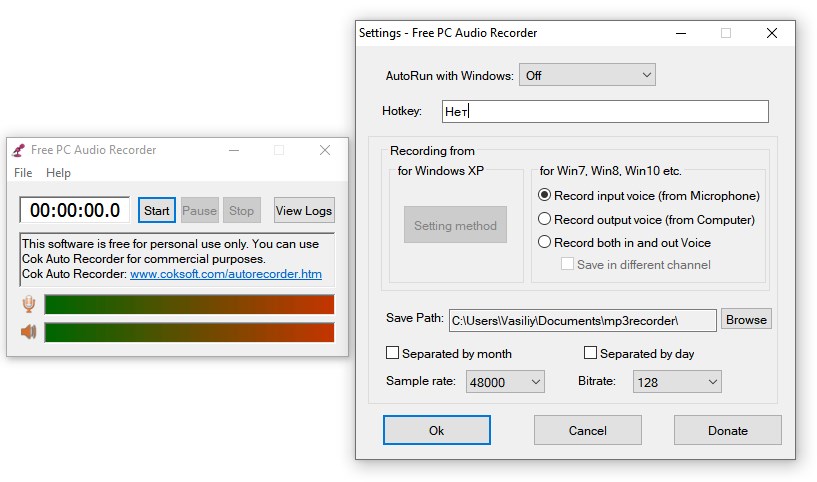The width and height of the screenshot is (817, 482).
Task: Open the AutoRun with Windows dropdown
Action: pyautogui.click(x=587, y=75)
